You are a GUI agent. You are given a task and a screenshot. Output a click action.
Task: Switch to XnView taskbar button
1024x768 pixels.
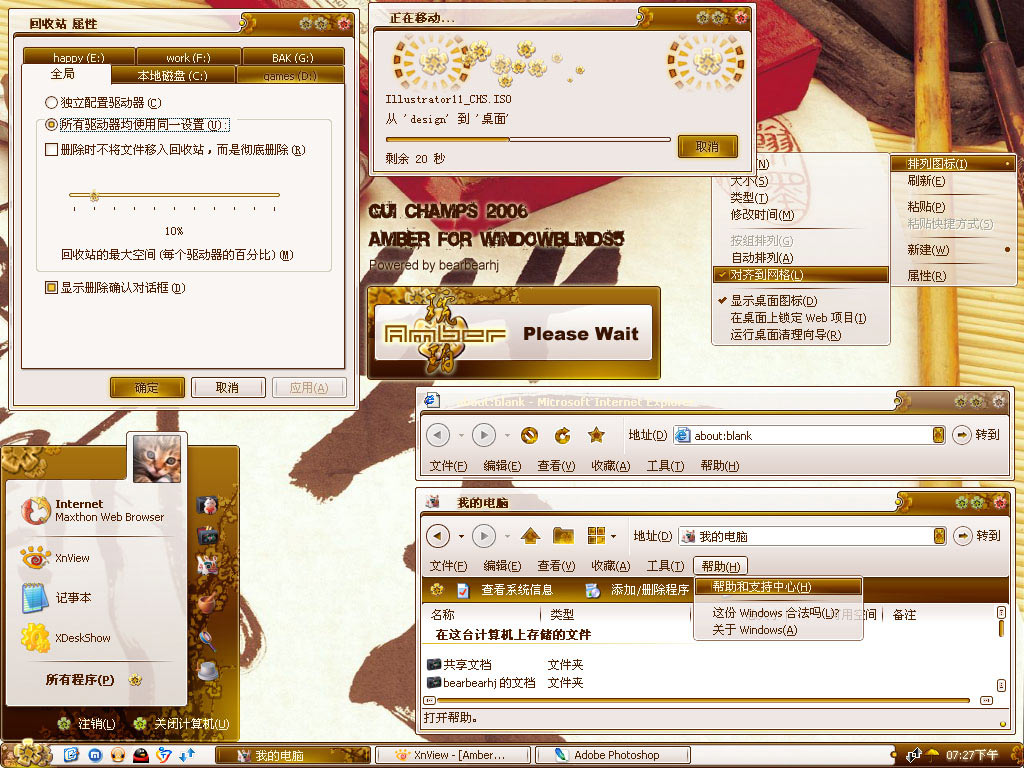(452, 755)
